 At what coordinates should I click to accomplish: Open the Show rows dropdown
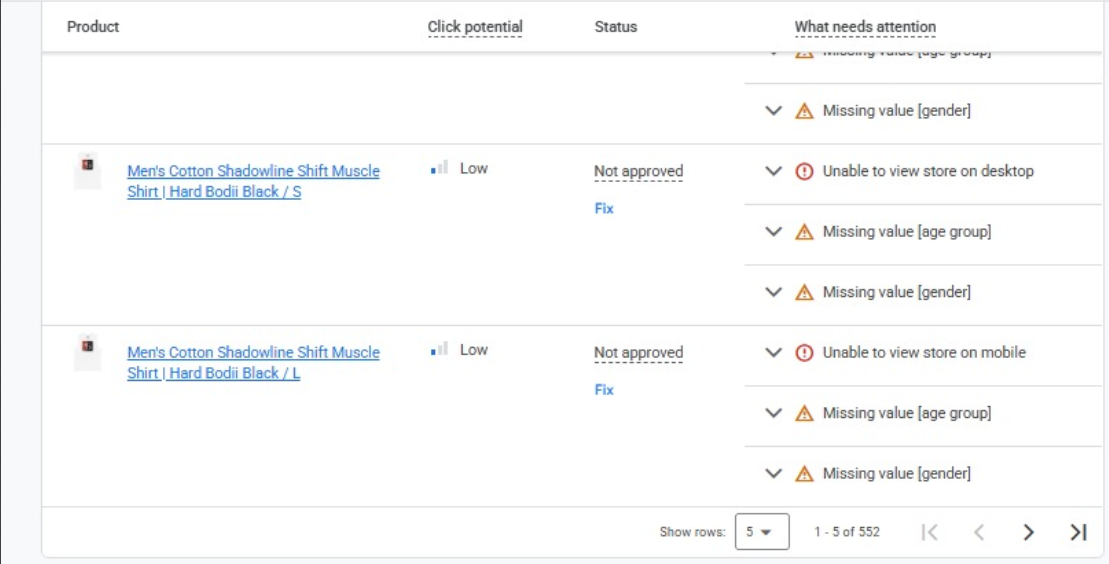coord(761,532)
